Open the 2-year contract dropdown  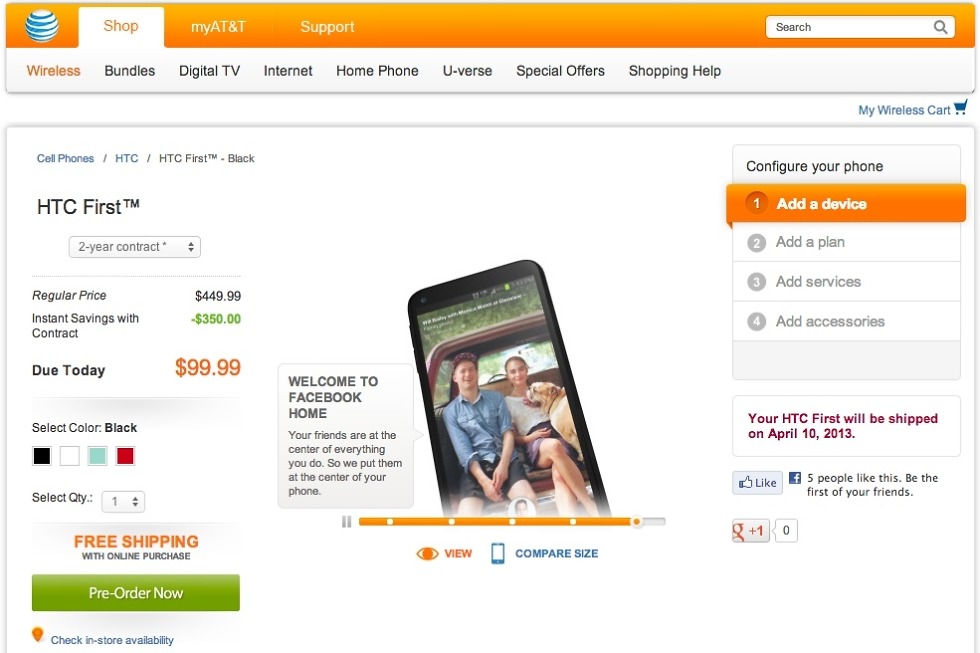135,246
